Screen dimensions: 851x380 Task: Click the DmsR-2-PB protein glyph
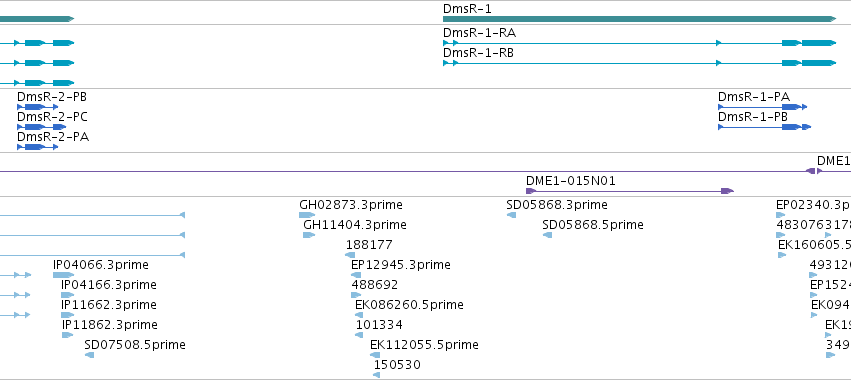coord(37,107)
